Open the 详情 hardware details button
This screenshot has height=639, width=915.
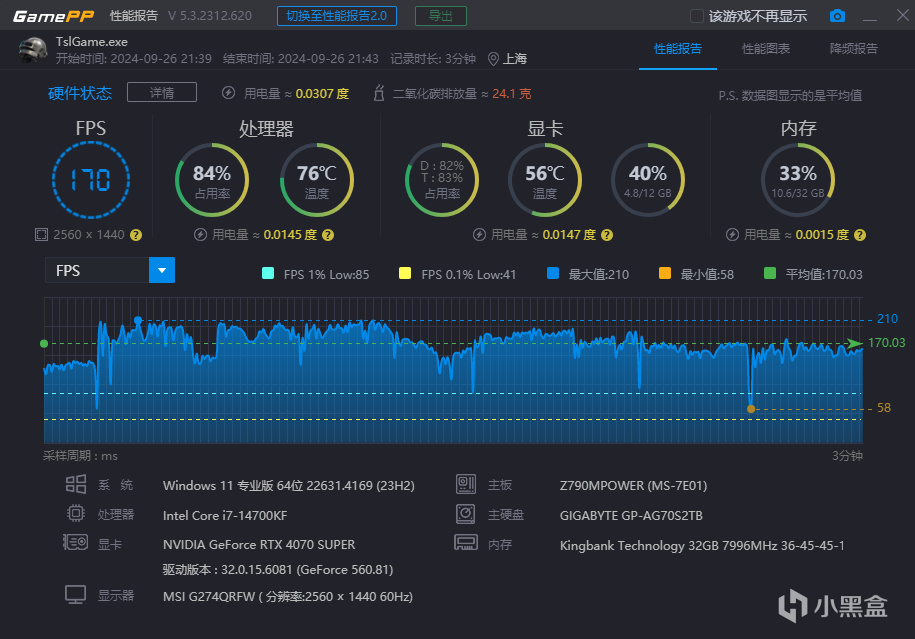pos(162,92)
